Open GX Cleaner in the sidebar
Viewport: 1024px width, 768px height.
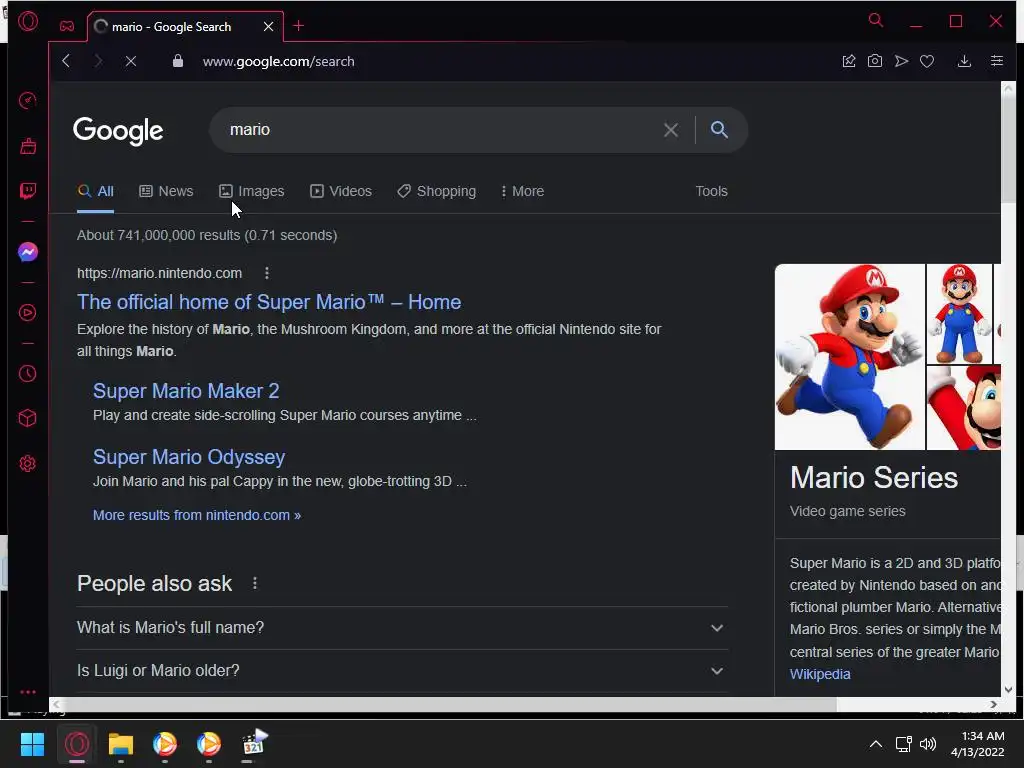[x=27, y=146]
